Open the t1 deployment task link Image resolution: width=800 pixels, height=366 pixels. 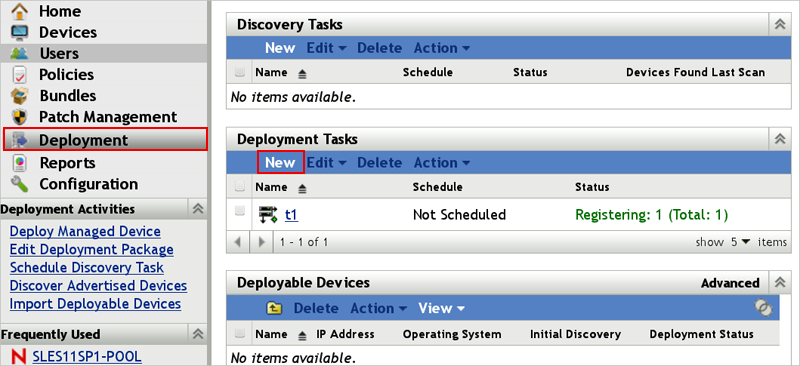point(291,215)
